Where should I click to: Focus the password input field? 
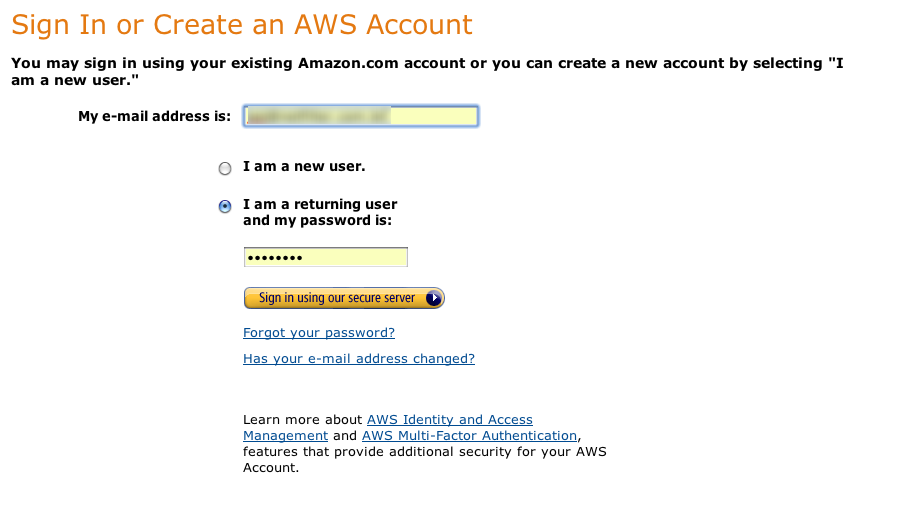pyautogui.click(x=325, y=258)
